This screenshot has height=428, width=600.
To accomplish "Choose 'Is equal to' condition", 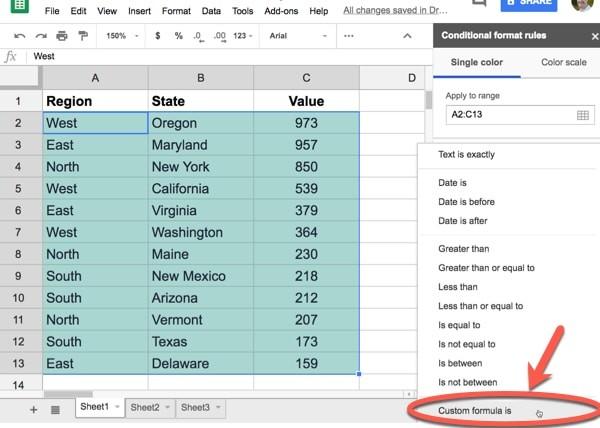I will tap(459, 325).
